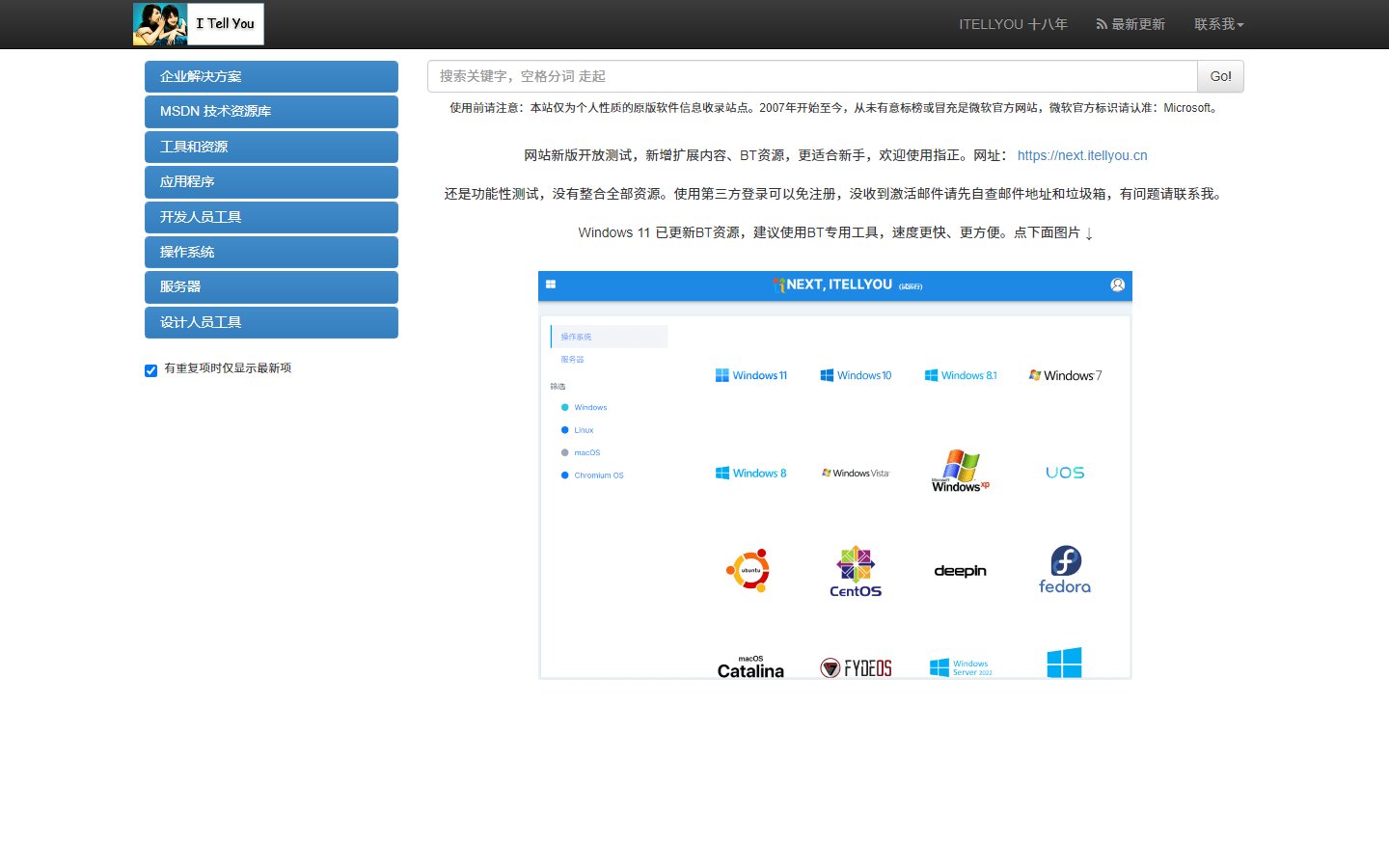This screenshot has height=868, width=1389.
Task: Expand the 企业解决方案 panel
Action: coord(271,77)
